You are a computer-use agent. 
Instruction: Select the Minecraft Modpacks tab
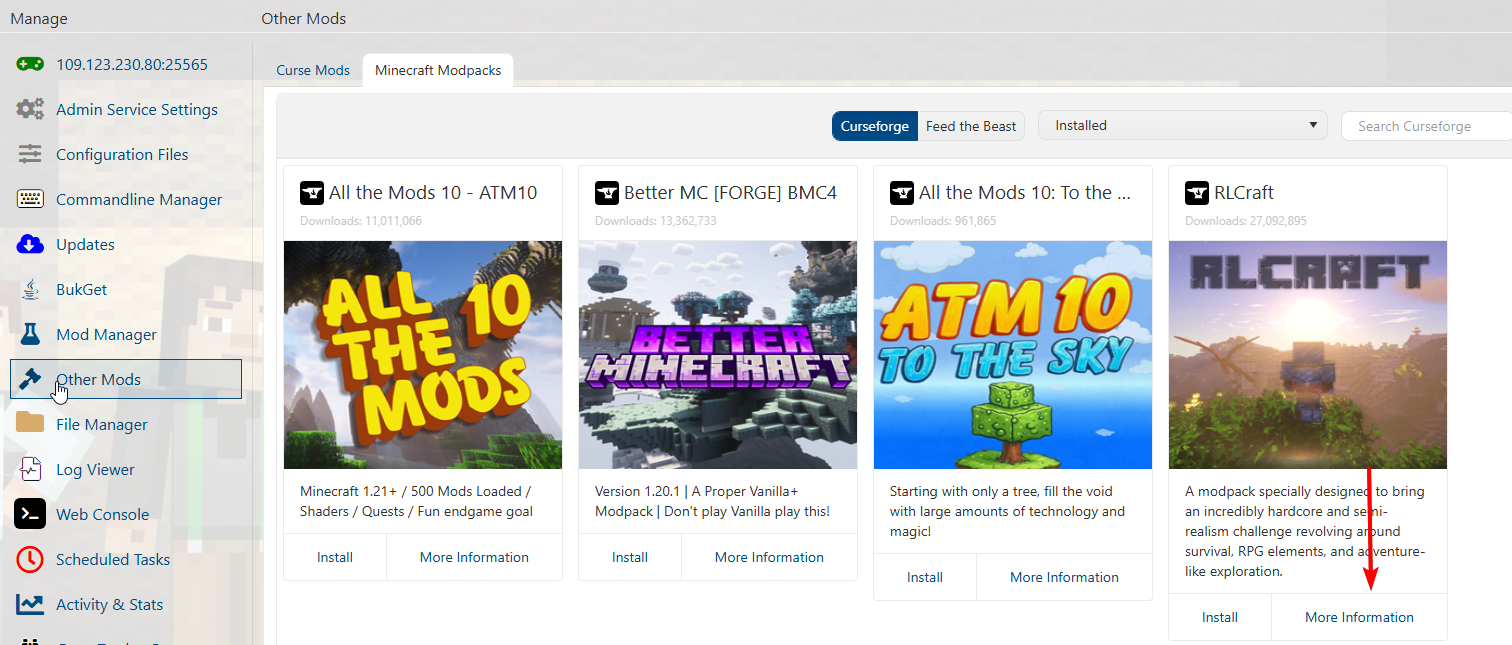pyautogui.click(x=438, y=71)
